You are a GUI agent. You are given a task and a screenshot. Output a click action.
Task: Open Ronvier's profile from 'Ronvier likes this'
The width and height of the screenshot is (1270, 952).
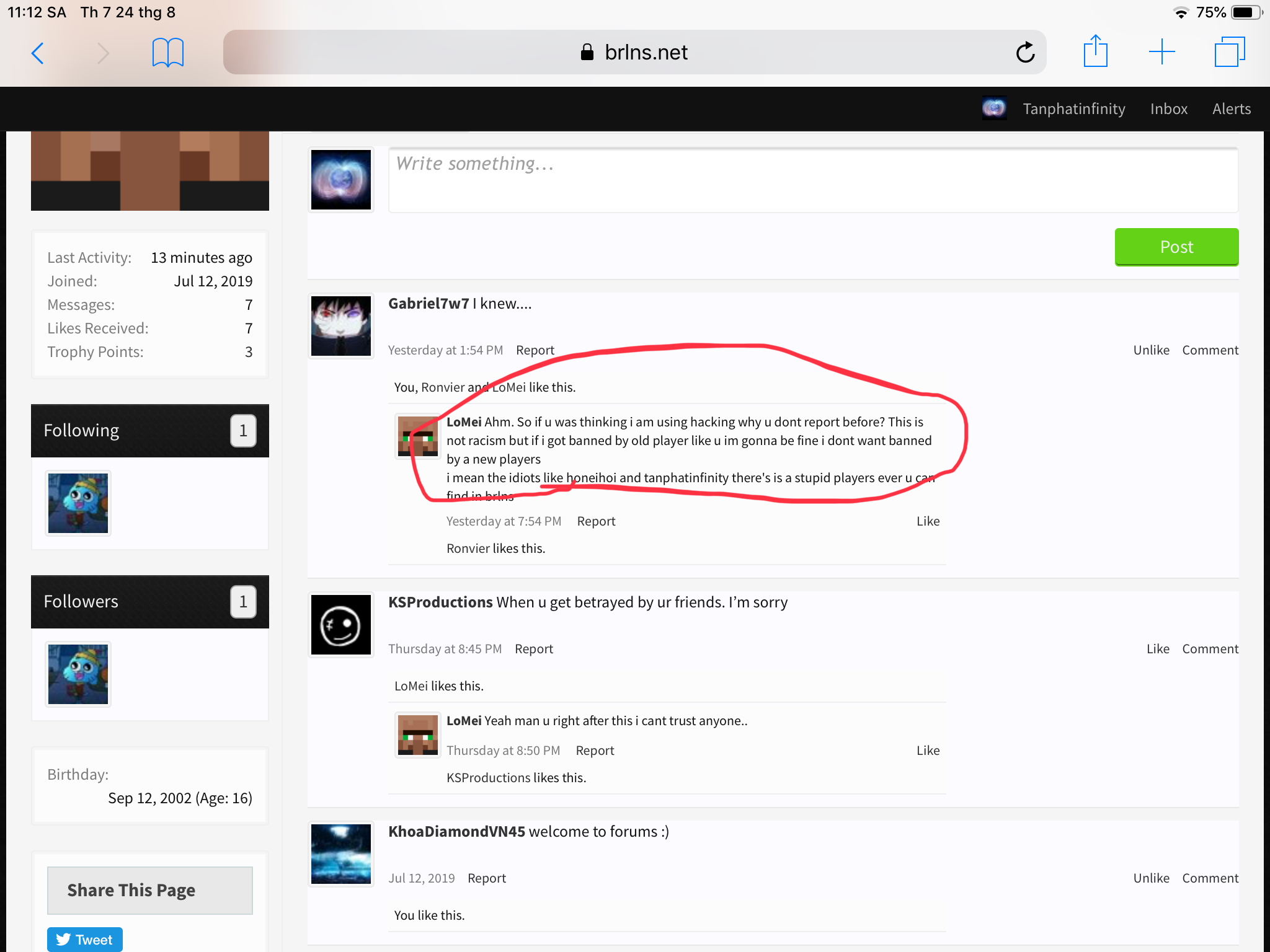click(468, 549)
